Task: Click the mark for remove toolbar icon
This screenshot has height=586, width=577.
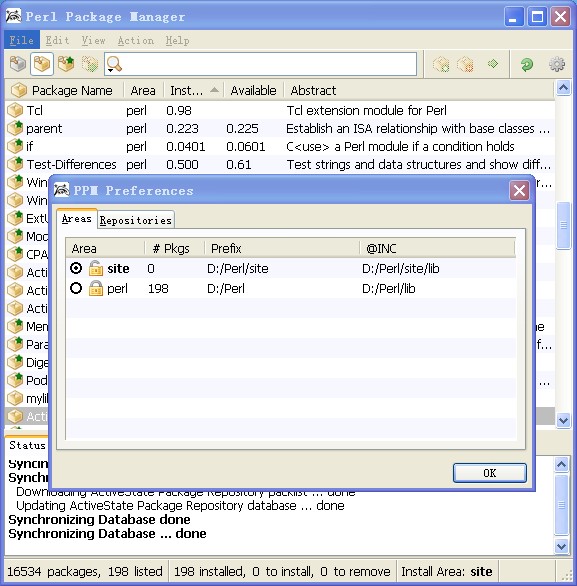Action: tap(465, 64)
